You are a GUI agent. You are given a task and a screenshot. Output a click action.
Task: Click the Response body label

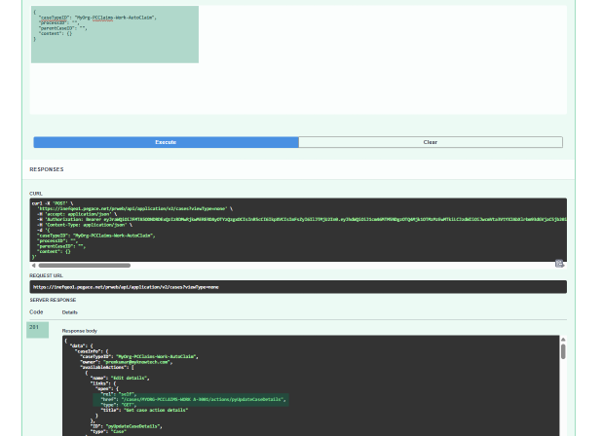click(79, 330)
